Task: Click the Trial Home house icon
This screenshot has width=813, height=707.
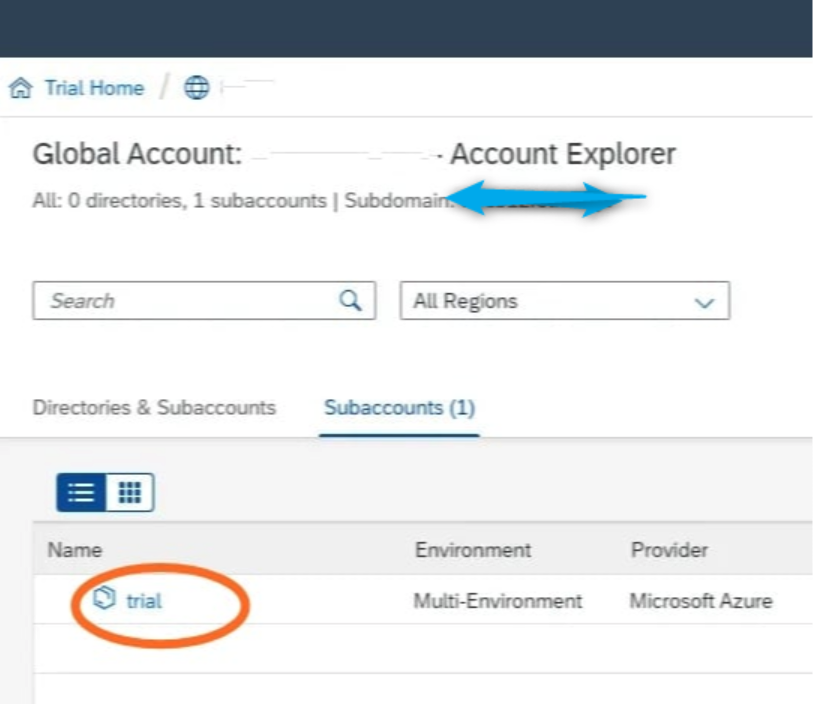Action: [21, 88]
